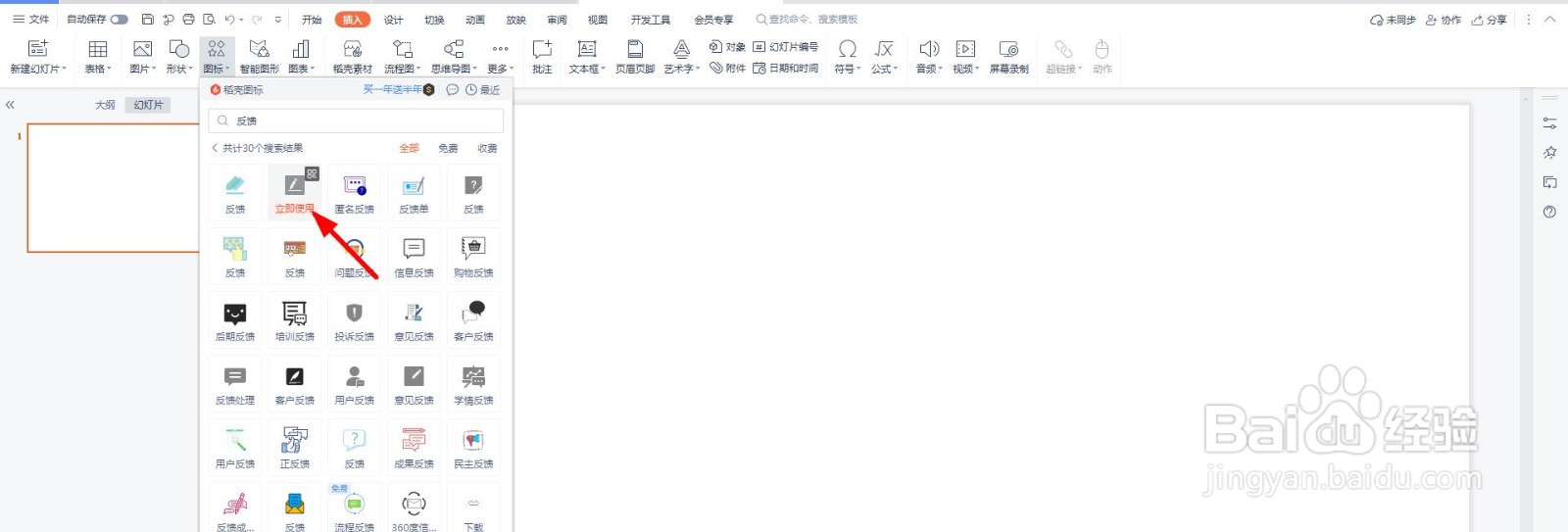
Task: Open the 文件 file menu
Action: point(31,20)
